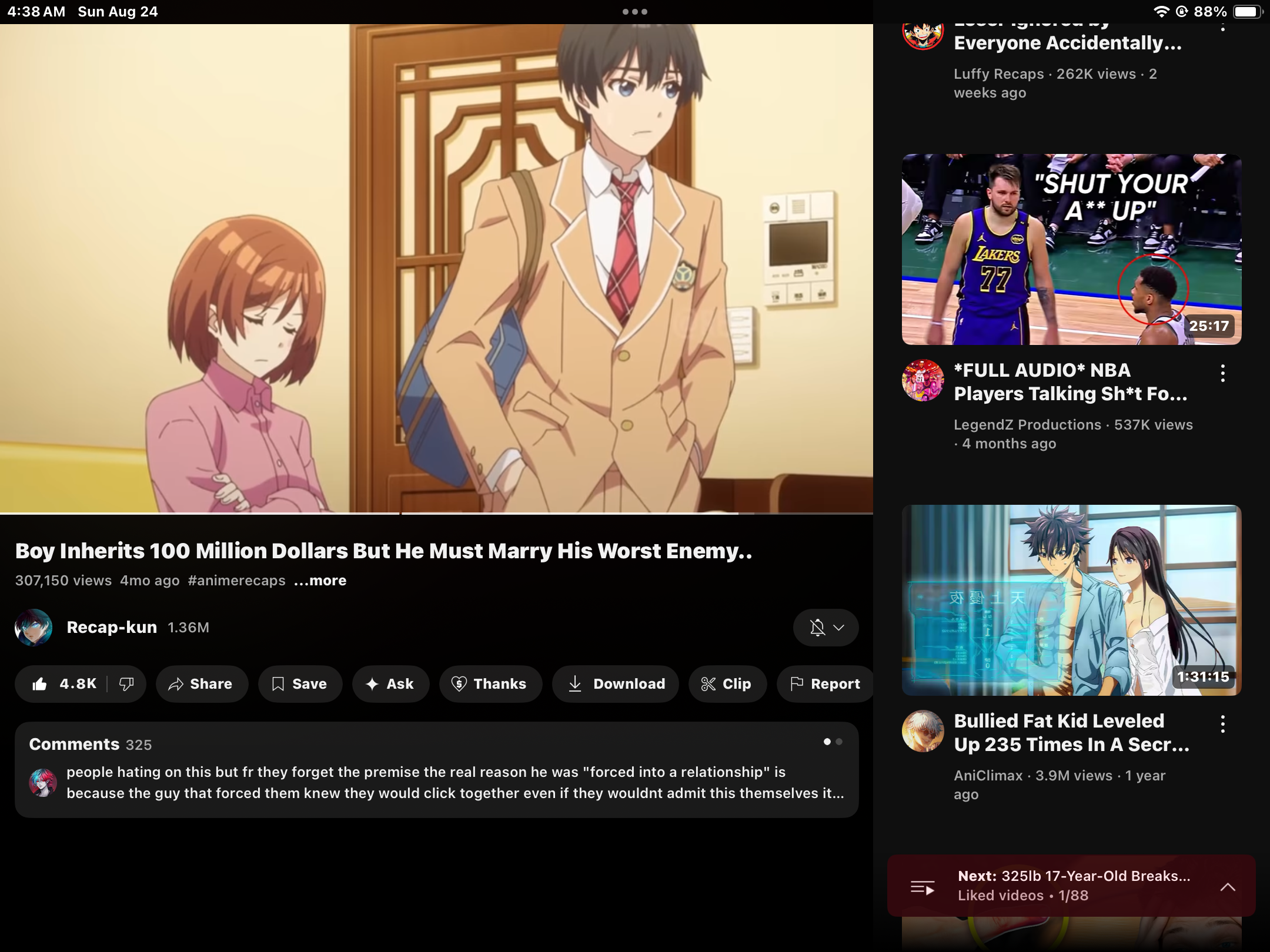Create a Clip of this video

pos(727,683)
